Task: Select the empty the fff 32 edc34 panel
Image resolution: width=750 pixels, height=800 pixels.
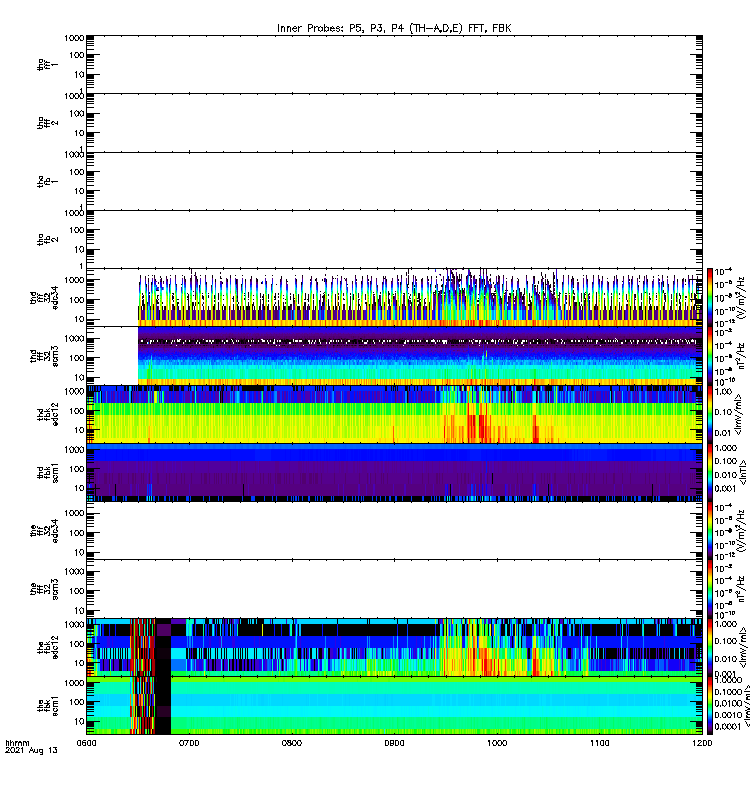Action: pyautogui.click(x=394, y=531)
